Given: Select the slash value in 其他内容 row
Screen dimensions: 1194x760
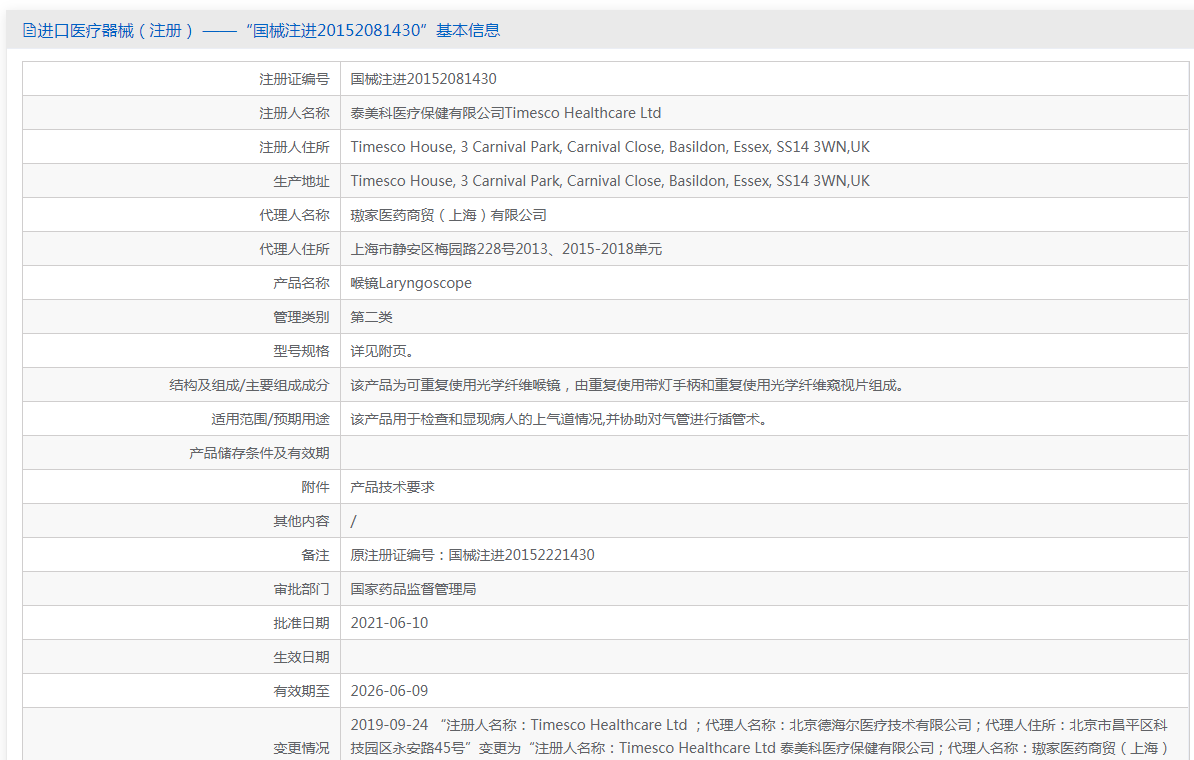Looking at the screenshot, I should [353, 522].
